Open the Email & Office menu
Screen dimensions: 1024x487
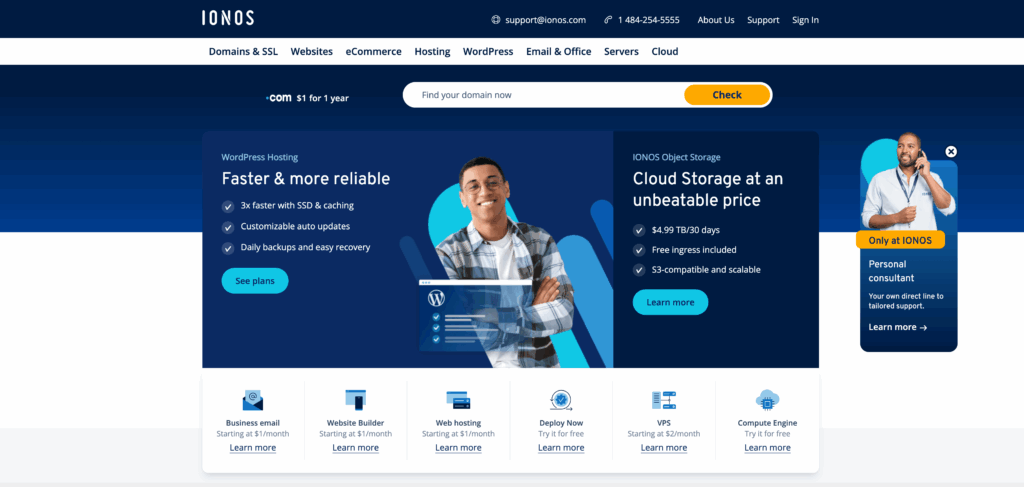558,52
